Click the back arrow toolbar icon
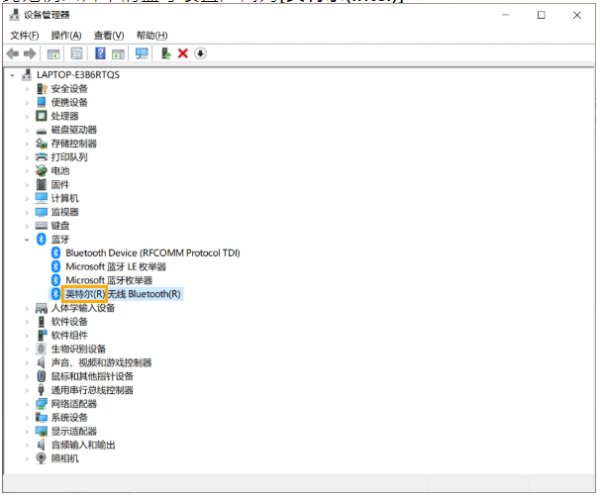This screenshot has height=498, width=600. click(x=13, y=54)
